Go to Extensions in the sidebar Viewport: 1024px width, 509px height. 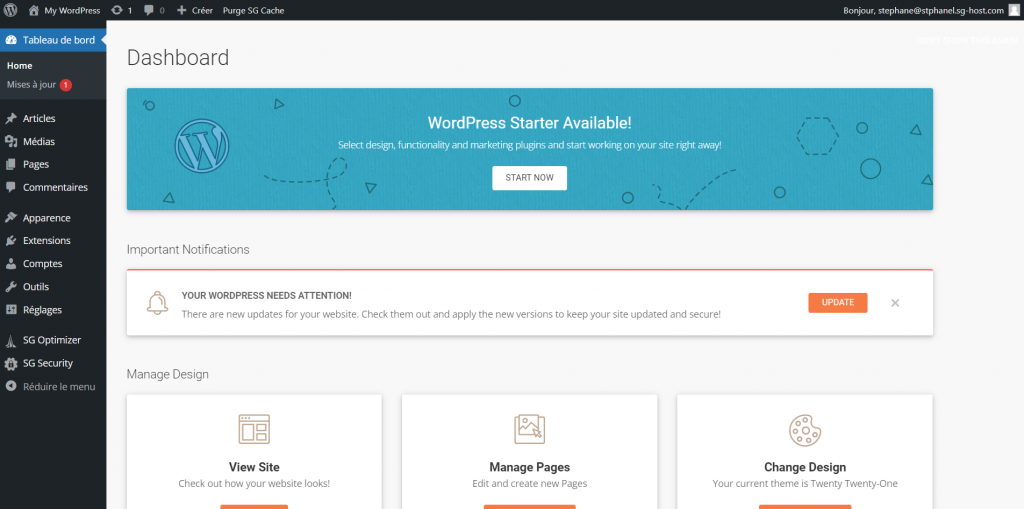click(46, 240)
